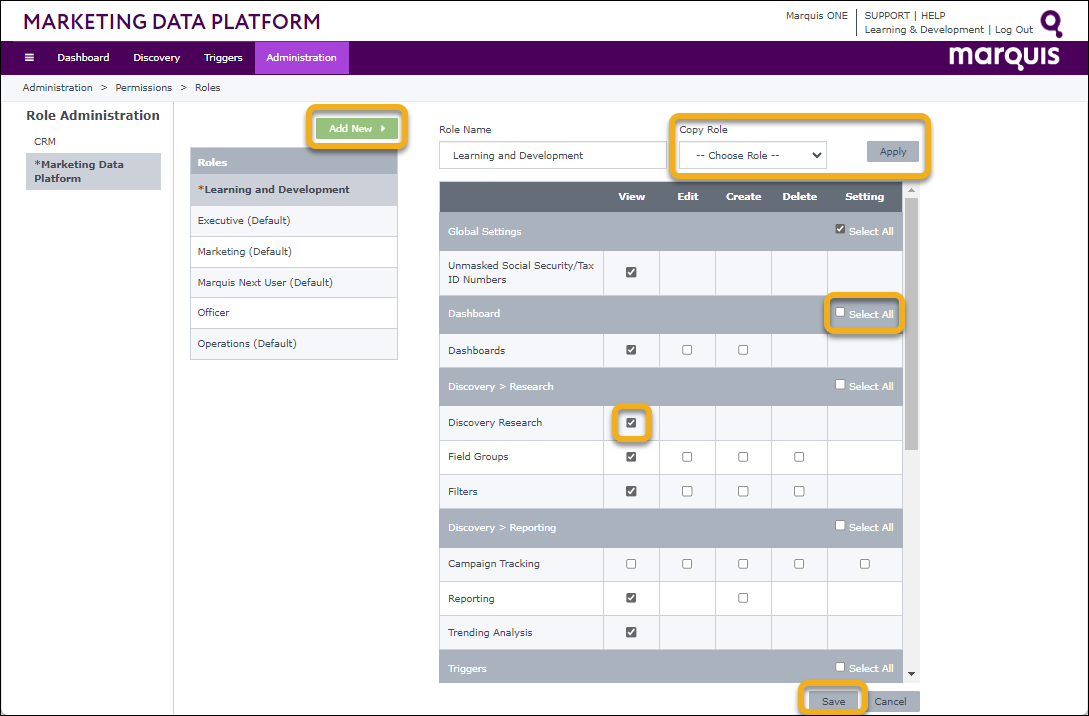Image resolution: width=1089 pixels, height=716 pixels.
Task: Open the Discovery tab
Action: 156,58
